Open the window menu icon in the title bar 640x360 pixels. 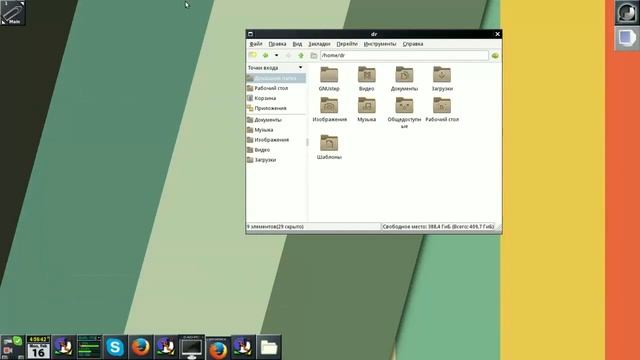pos(250,34)
